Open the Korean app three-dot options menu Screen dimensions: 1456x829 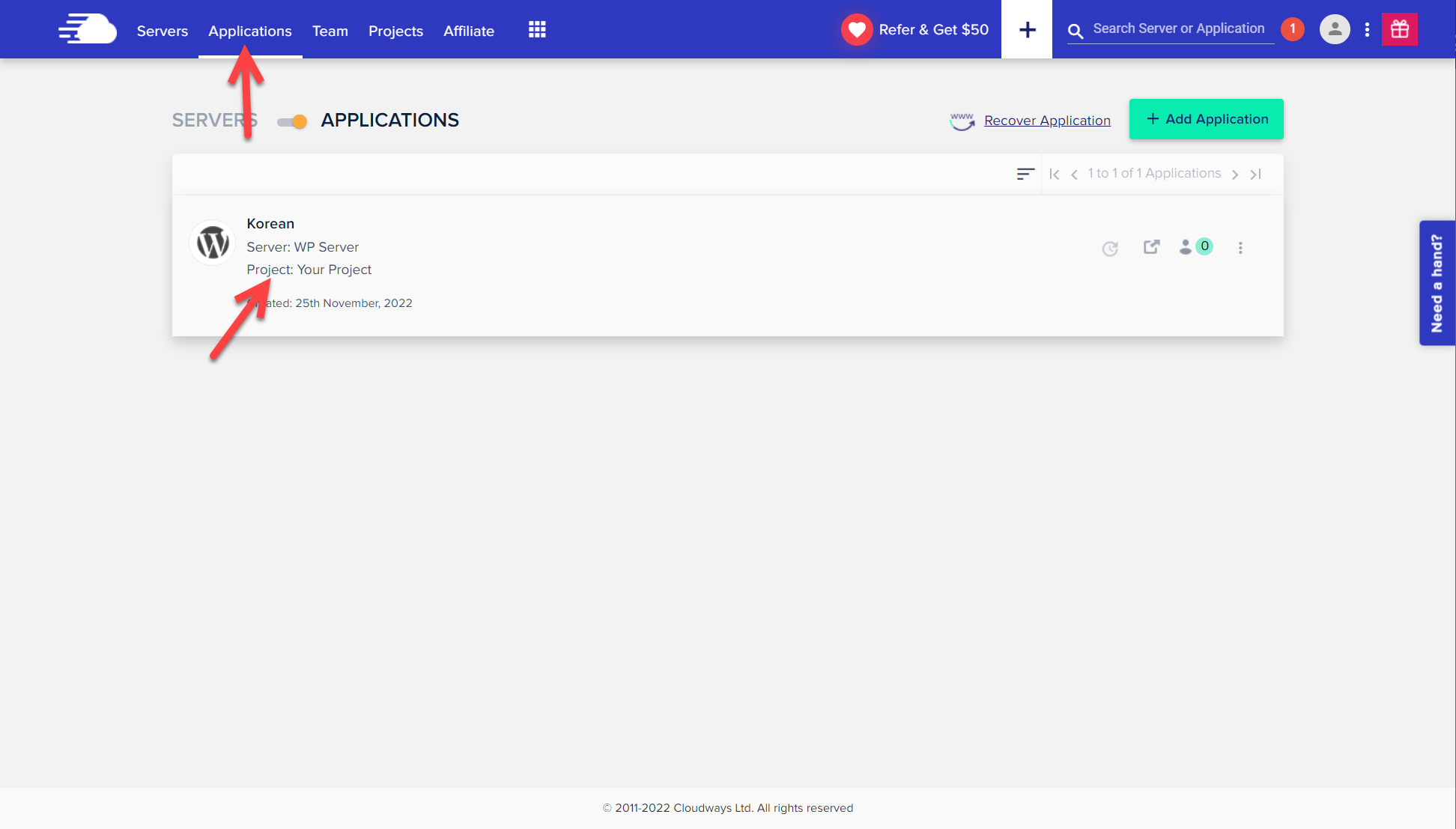tap(1240, 248)
